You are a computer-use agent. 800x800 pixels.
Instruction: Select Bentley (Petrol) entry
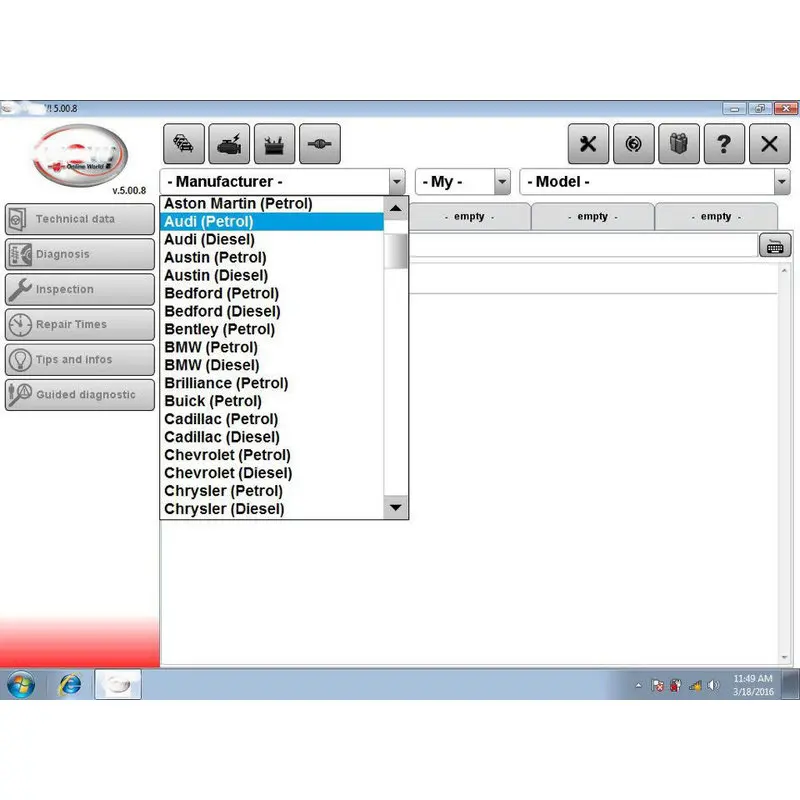pyautogui.click(x=272, y=329)
